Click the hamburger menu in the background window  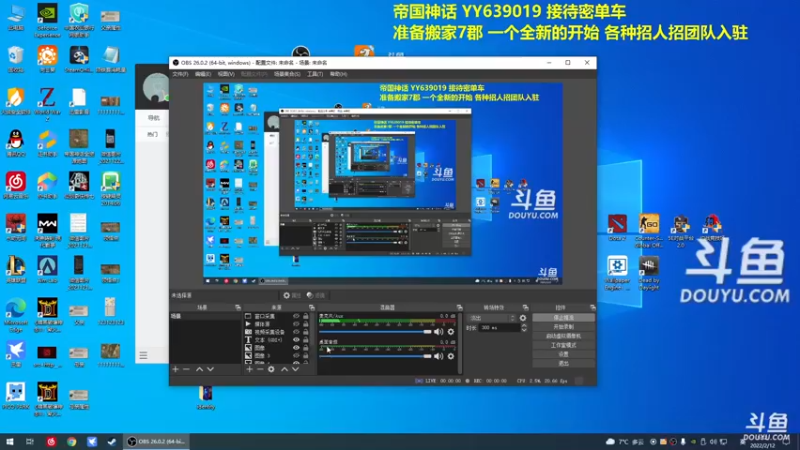pyautogui.click(x=143, y=355)
